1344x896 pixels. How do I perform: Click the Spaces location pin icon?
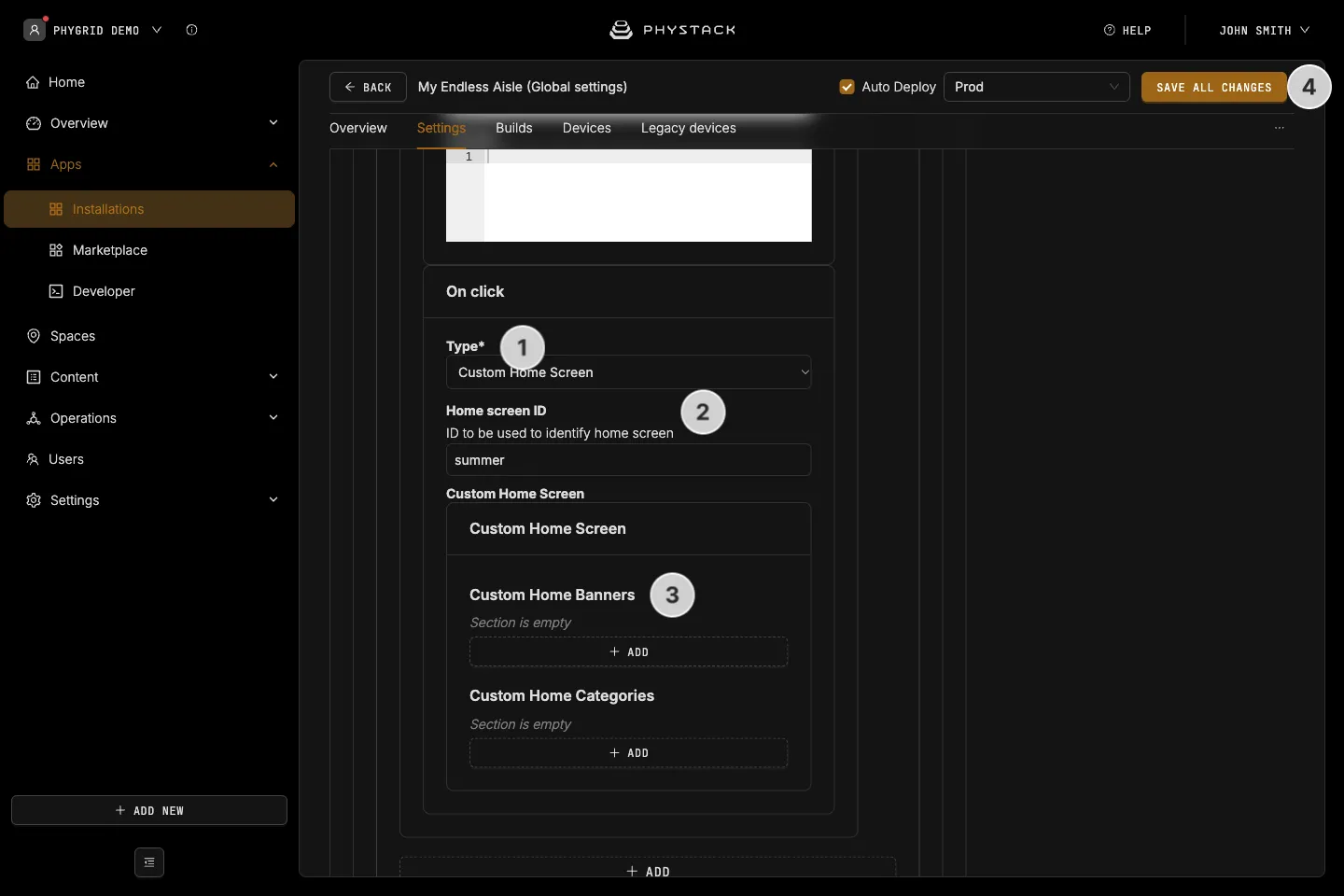(x=34, y=336)
